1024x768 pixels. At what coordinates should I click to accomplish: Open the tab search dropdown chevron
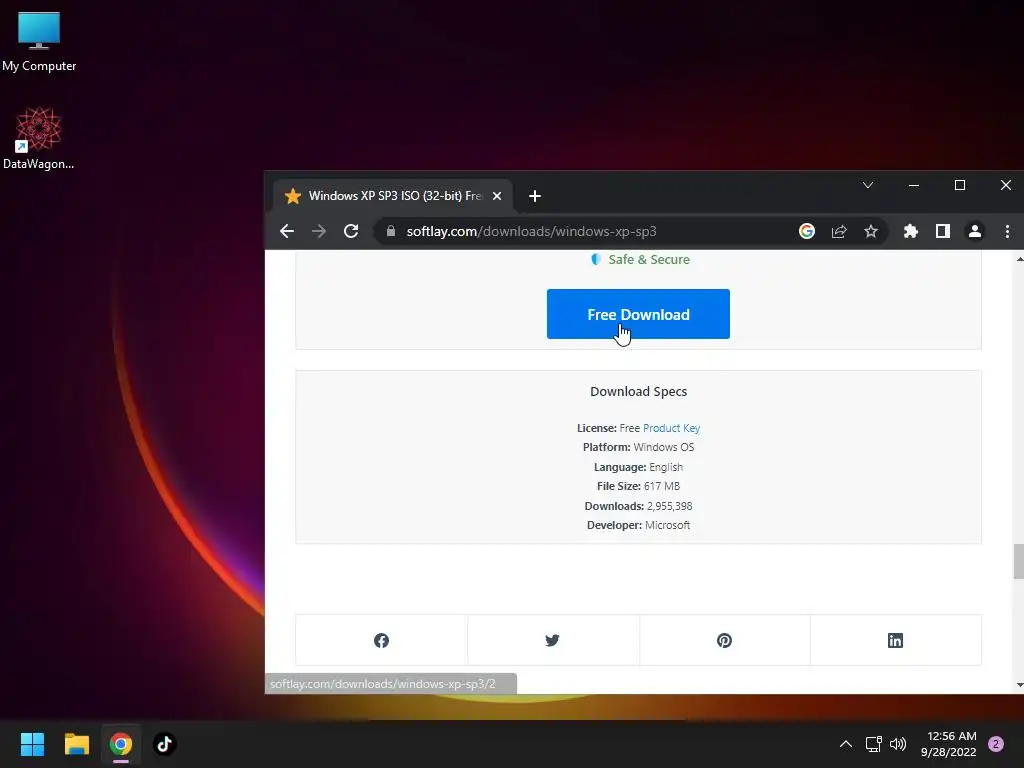tap(868, 185)
